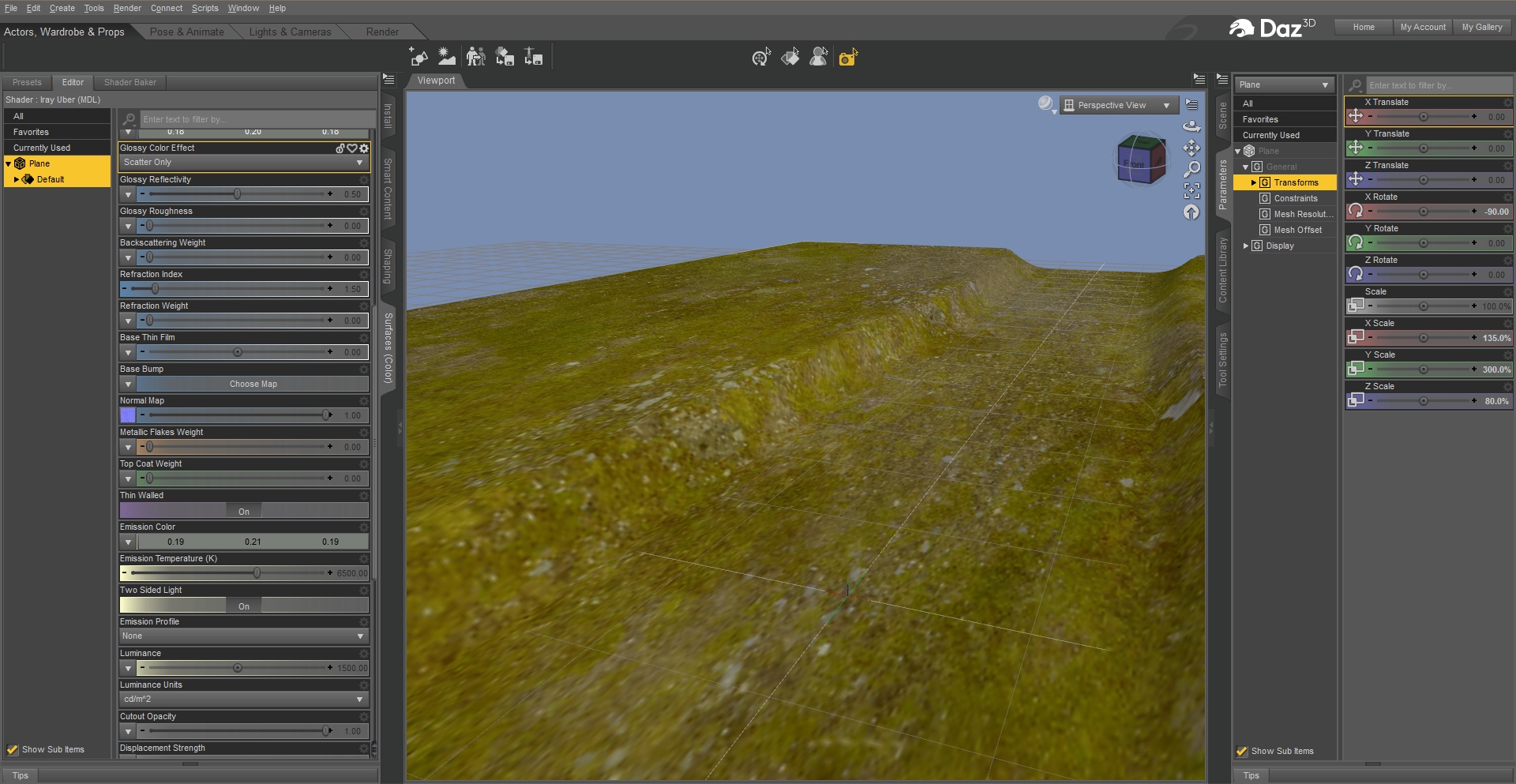Click the shapes save-to-disk toolbar icon

click(505, 57)
